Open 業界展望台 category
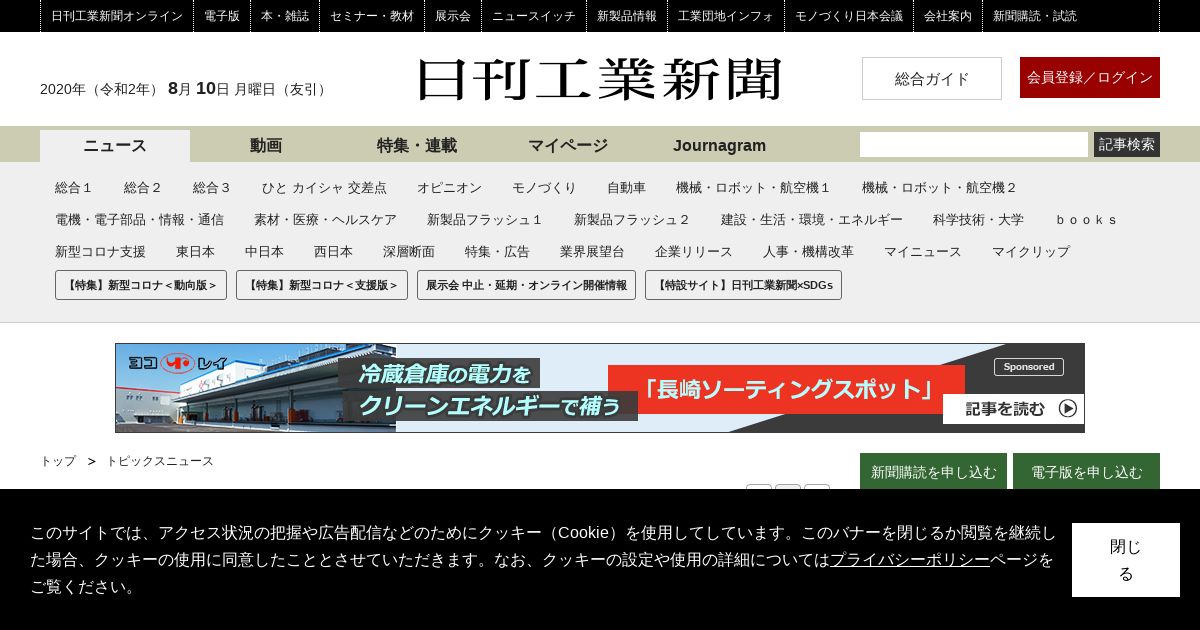 pos(592,252)
